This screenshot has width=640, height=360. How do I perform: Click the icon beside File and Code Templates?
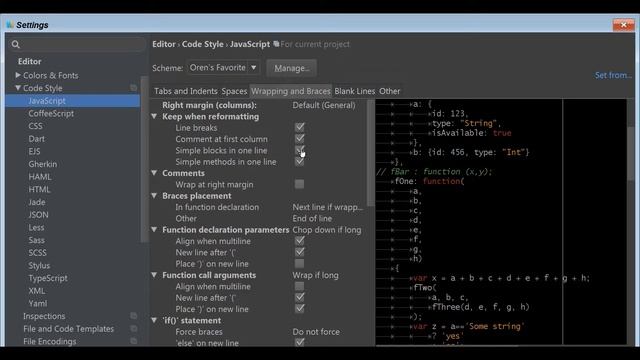click(133, 329)
